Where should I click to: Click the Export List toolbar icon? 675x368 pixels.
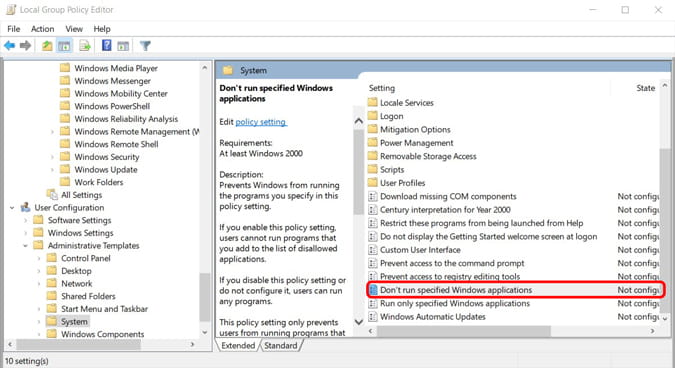coord(85,45)
